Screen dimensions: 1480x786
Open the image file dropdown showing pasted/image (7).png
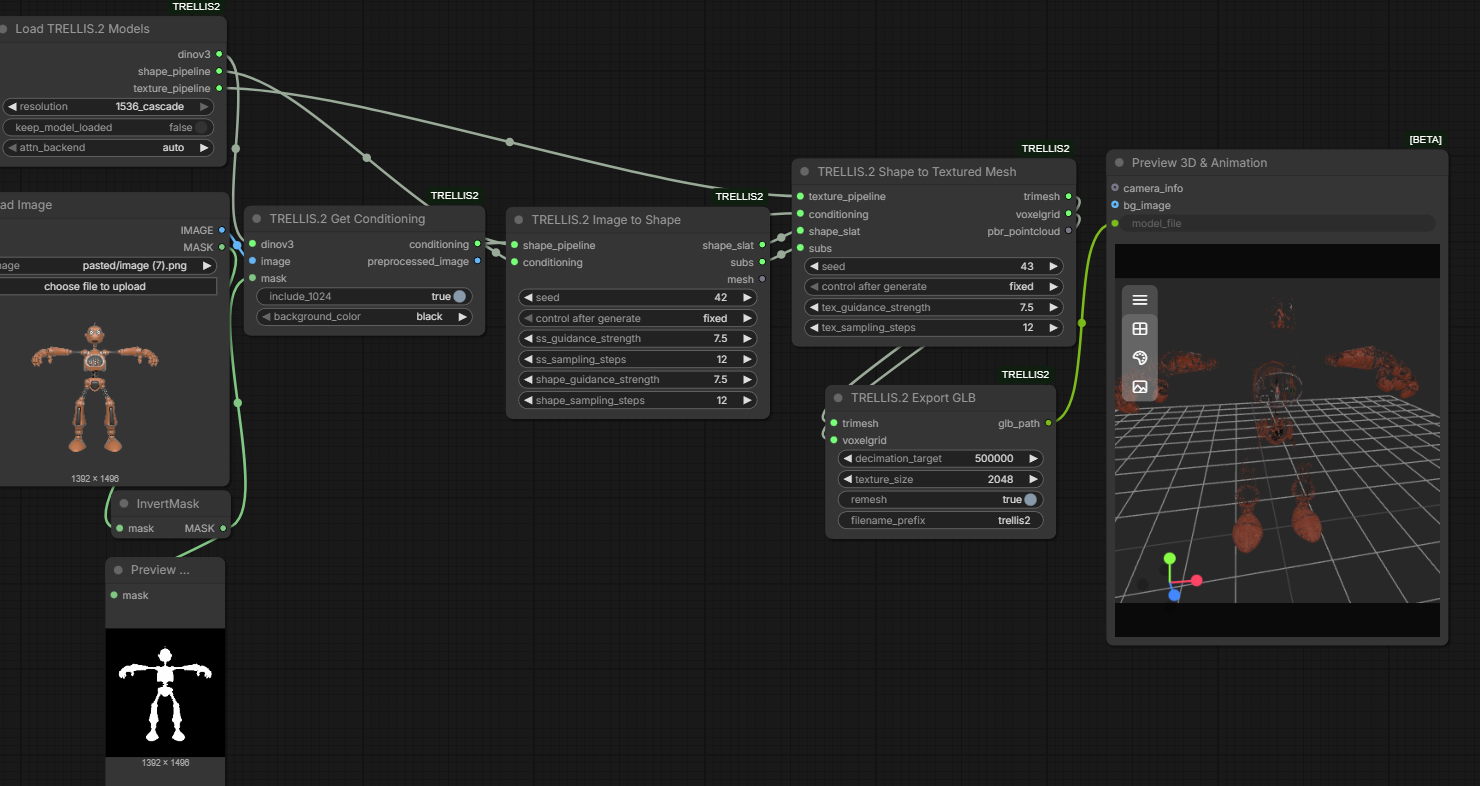(108, 266)
